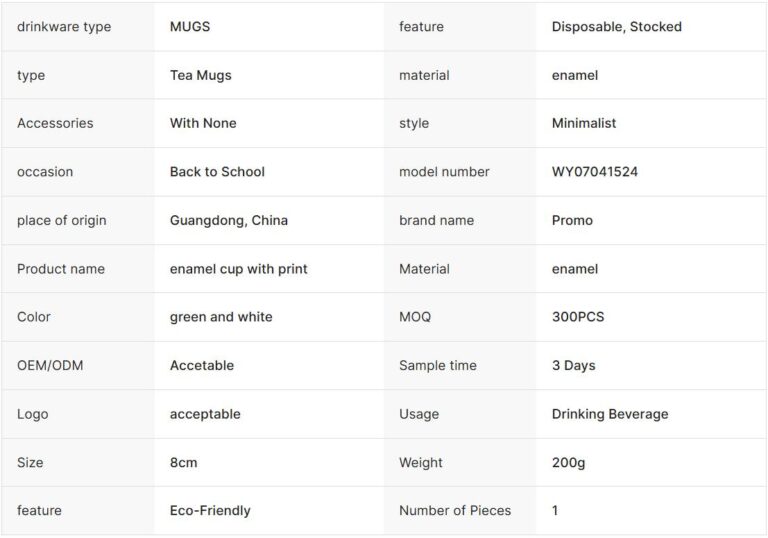Viewport: 768px width, 538px height.
Task: Select the "Promo" brand name value
Action: pos(572,220)
